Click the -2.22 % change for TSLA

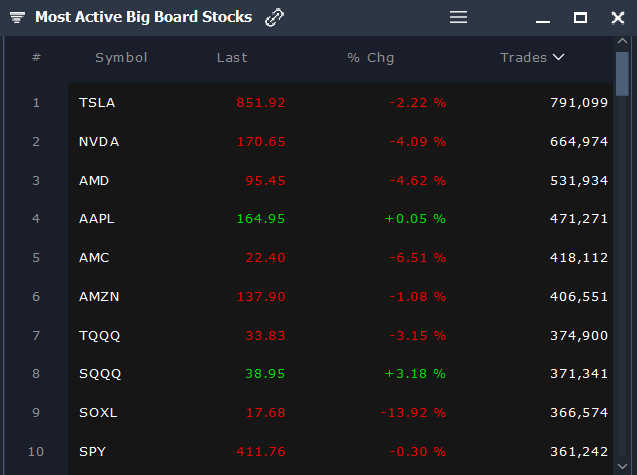(x=418, y=103)
